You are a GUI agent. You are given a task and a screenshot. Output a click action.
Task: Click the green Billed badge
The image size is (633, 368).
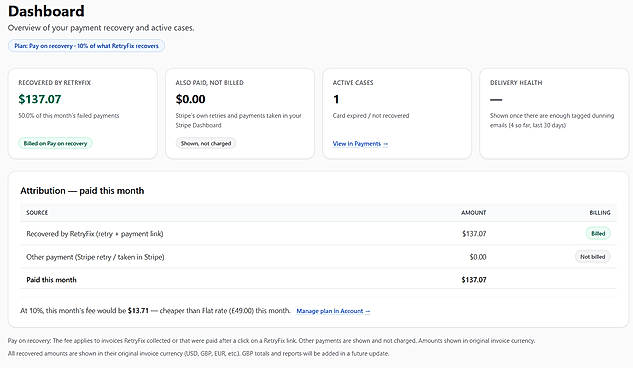pyautogui.click(x=598, y=234)
